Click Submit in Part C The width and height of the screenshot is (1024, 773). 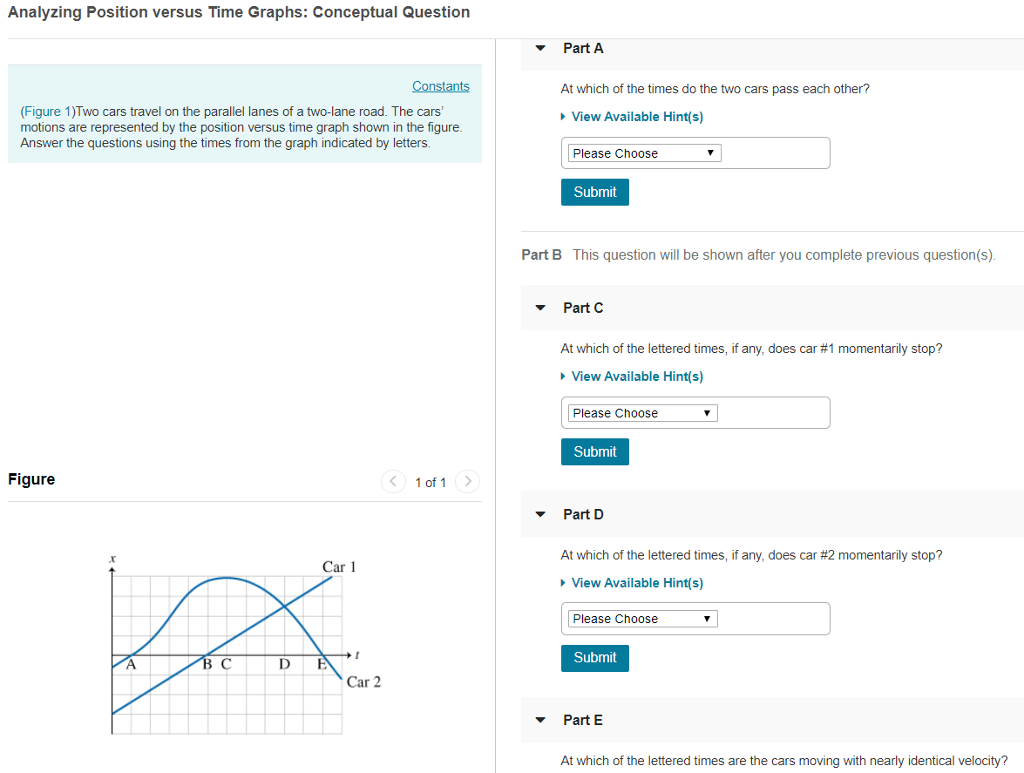(594, 451)
